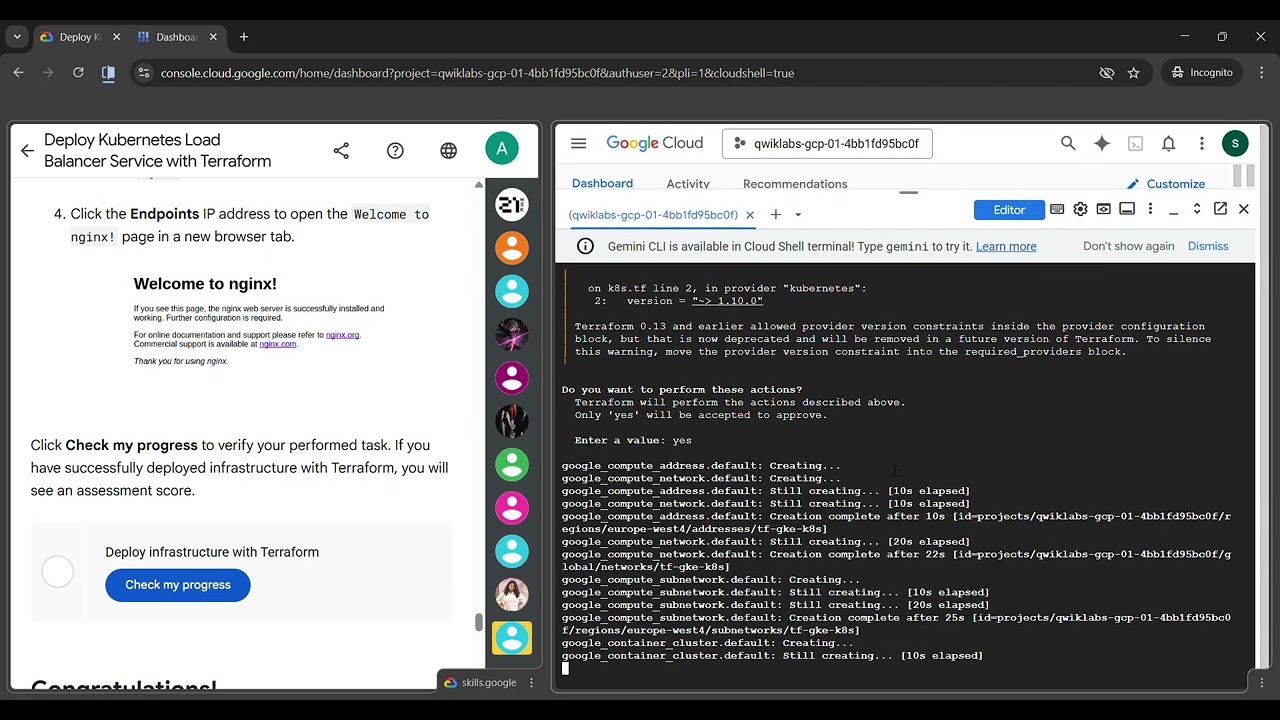Click the browser address bar URL
Screen dimensions: 1280x720
coord(477,73)
